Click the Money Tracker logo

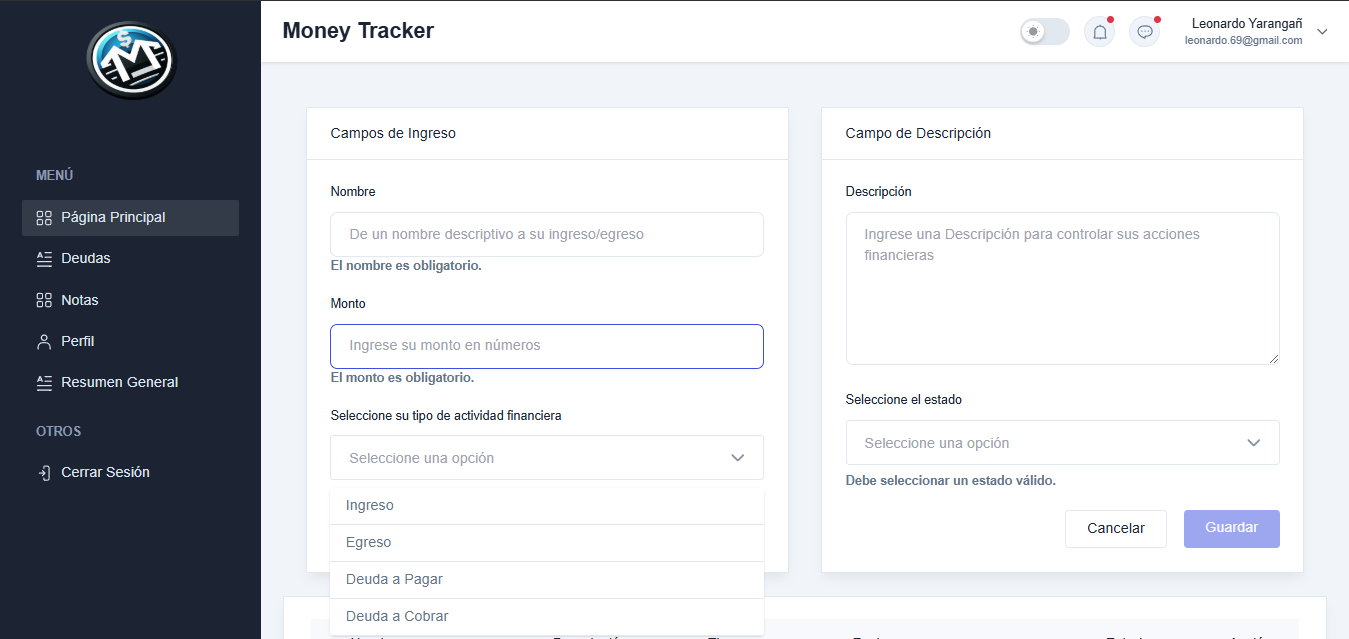[x=131, y=61]
